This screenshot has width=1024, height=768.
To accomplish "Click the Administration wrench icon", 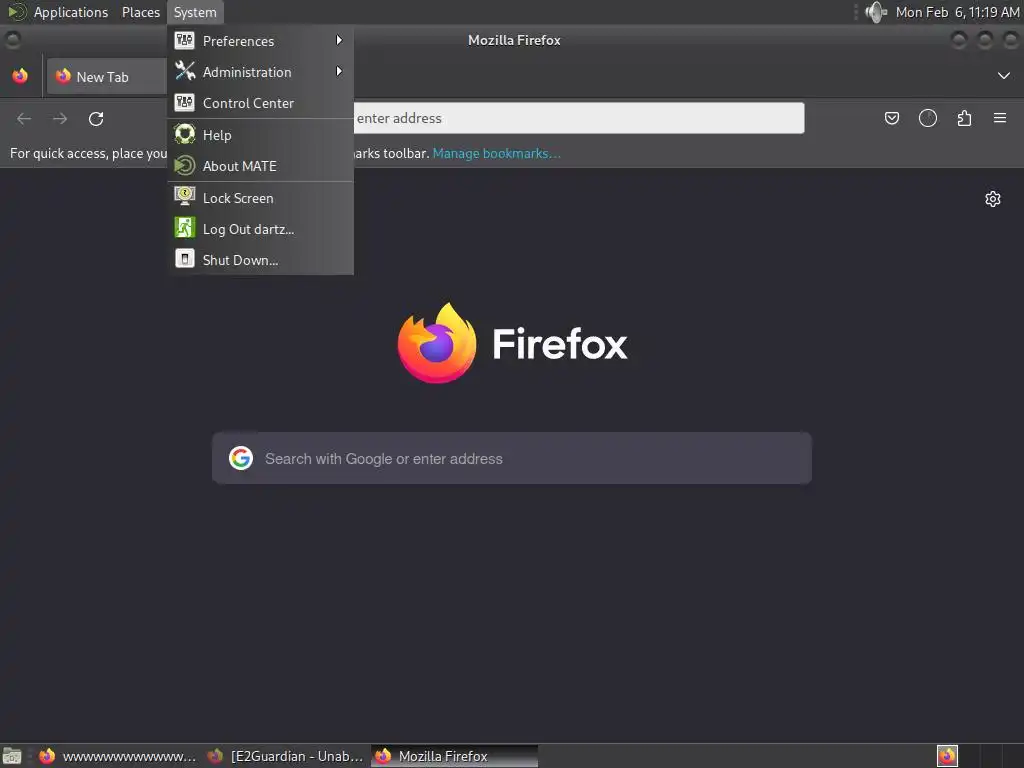I will coord(184,71).
